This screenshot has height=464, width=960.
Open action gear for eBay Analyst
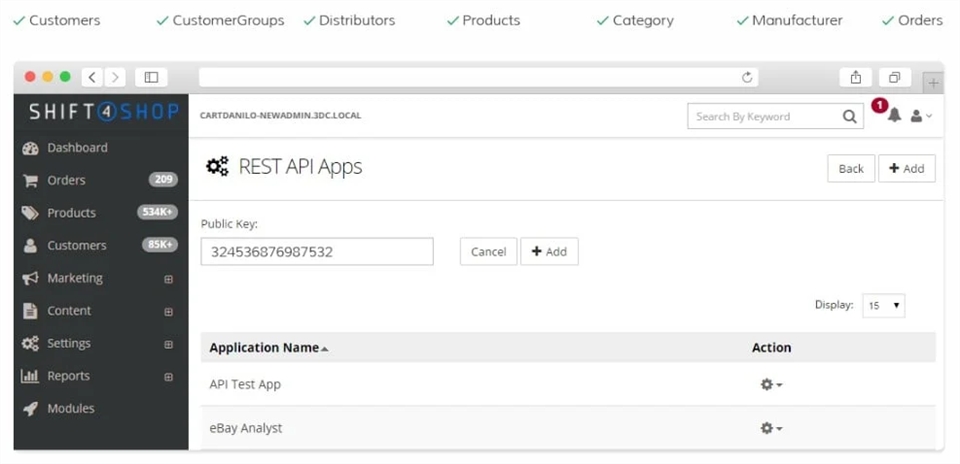click(770, 428)
